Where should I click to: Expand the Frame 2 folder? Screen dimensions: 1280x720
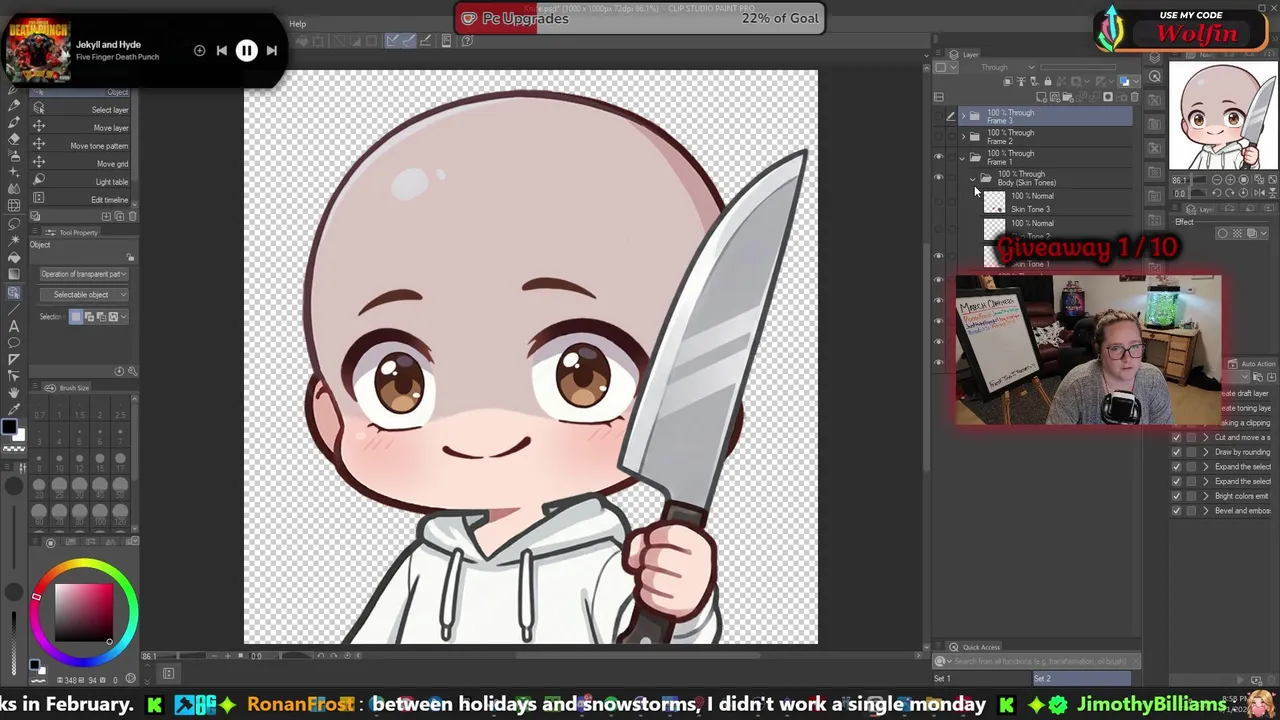(963, 137)
